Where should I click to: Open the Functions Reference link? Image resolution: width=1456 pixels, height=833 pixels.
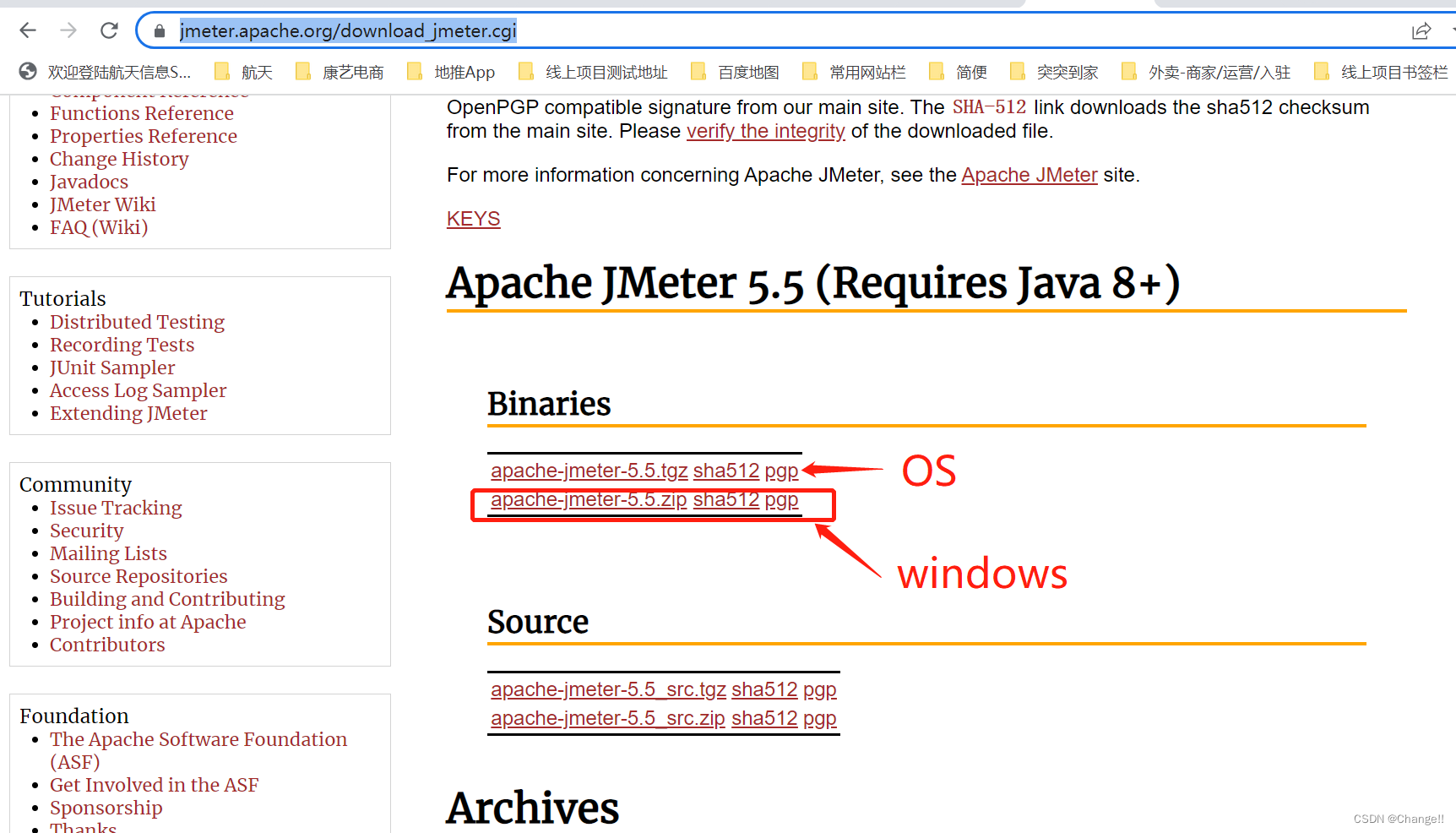pos(142,113)
